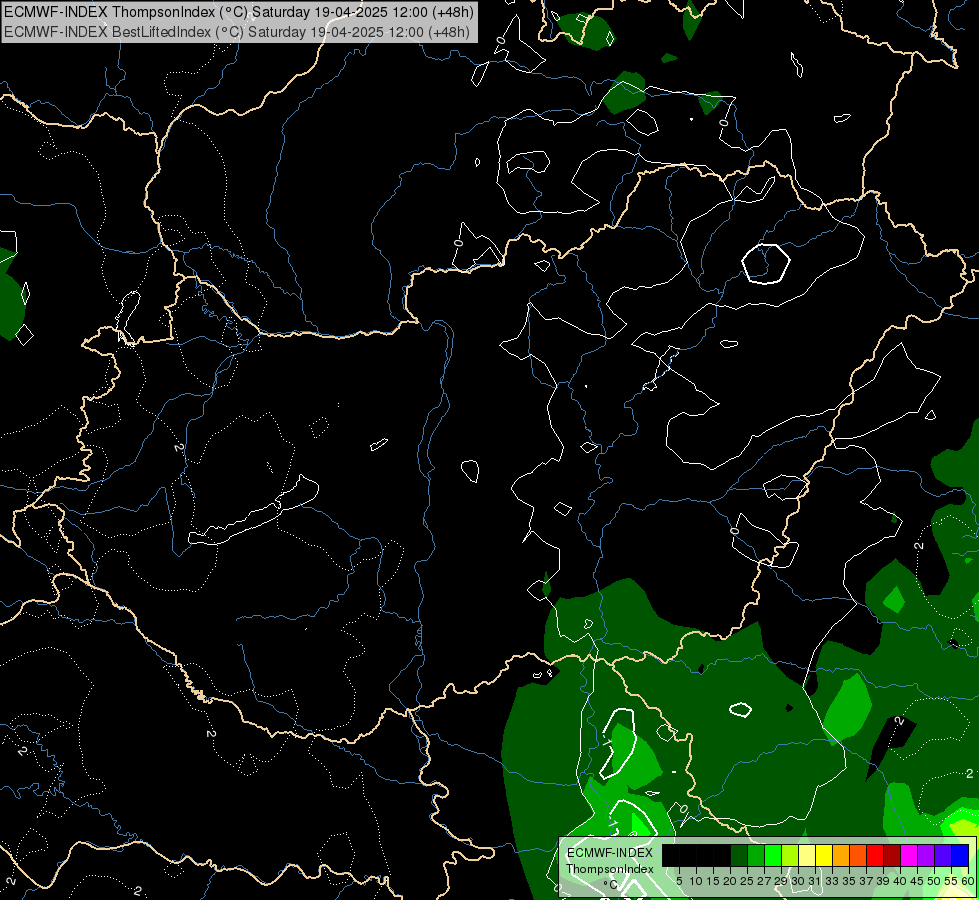979x900 pixels.
Task: Select magenta 40-45 legend swatch
Action: click(x=909, y=855)
